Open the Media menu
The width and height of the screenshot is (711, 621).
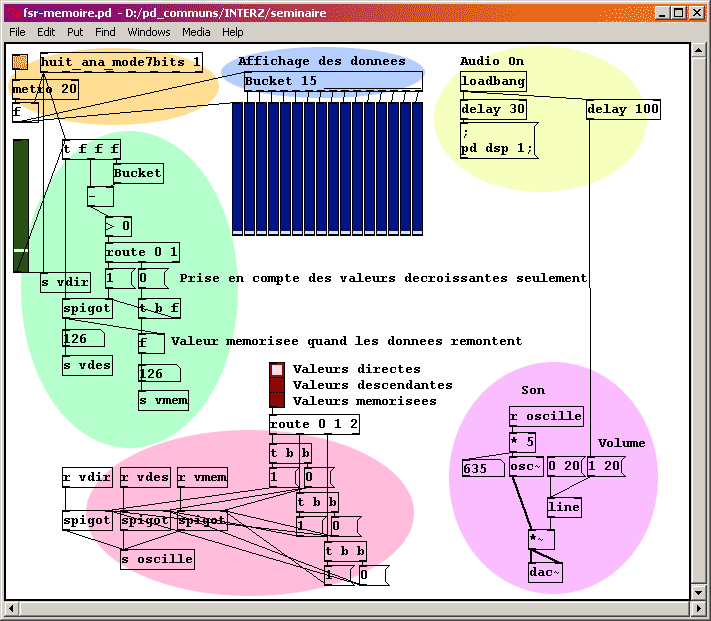coord(195,32)
